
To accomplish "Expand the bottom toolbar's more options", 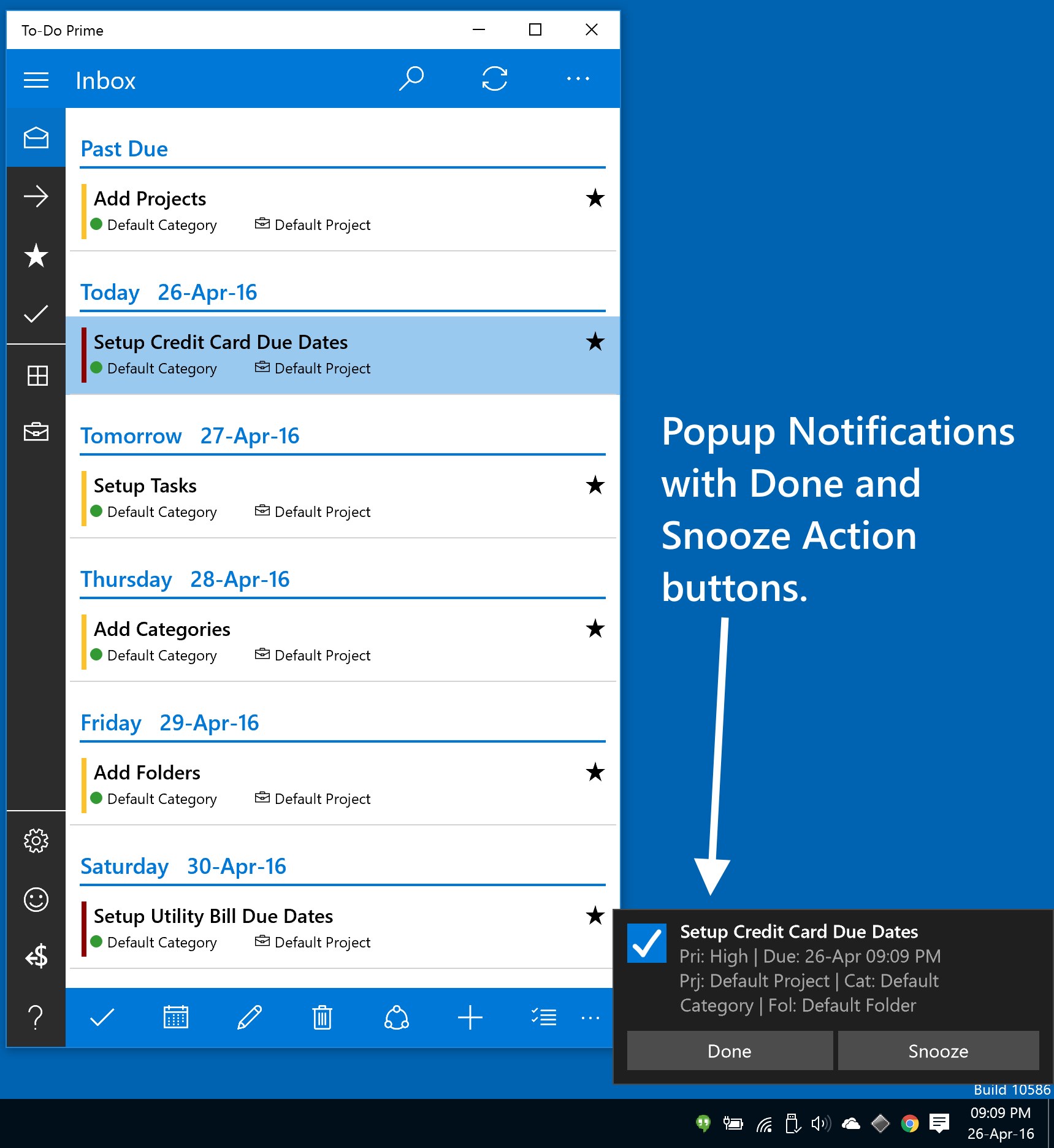I will (x=590, y=1018).
